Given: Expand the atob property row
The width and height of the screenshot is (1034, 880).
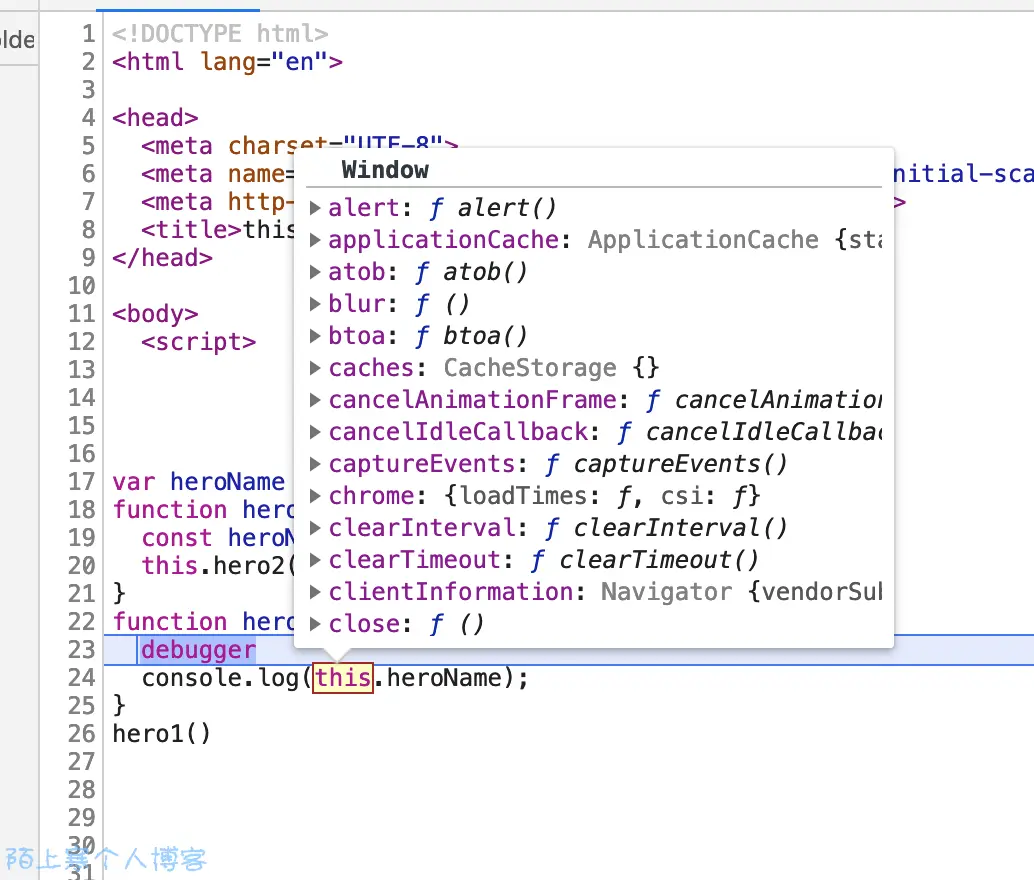Looking at the screenshot, I should pyautogui.click(x=315, y=272).
